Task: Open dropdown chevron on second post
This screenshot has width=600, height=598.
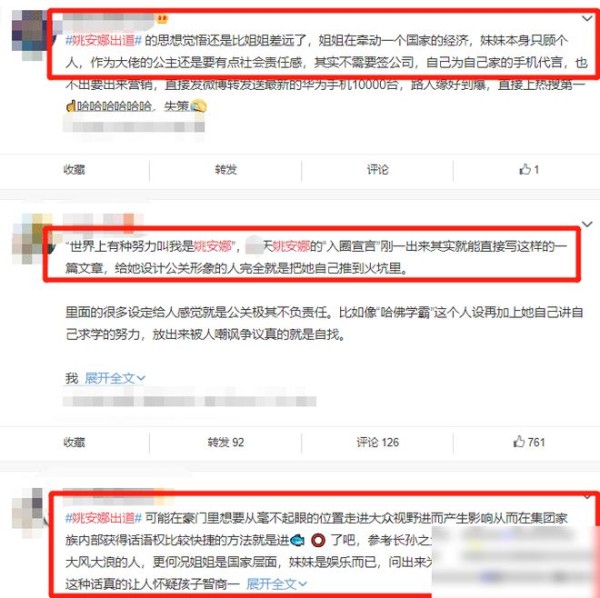Action: pyautogui.click(x=587, y=224)
